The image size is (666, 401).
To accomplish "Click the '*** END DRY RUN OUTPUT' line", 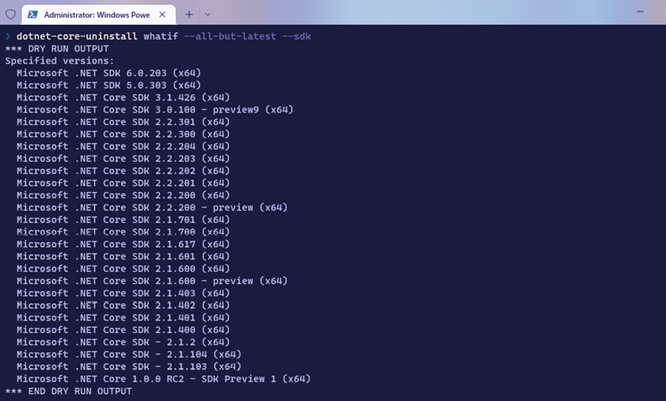I will coord(68,391).
